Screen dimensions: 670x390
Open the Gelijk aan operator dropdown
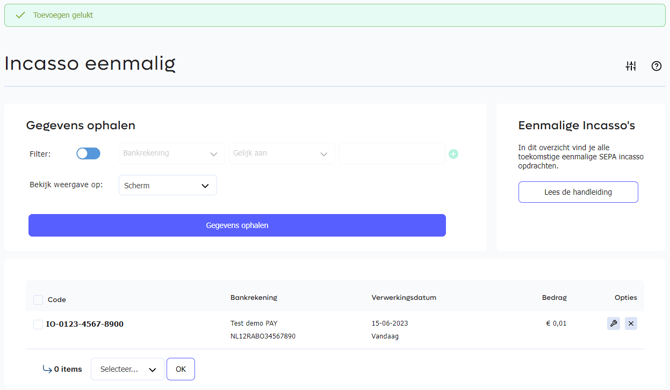pos(282,153)
